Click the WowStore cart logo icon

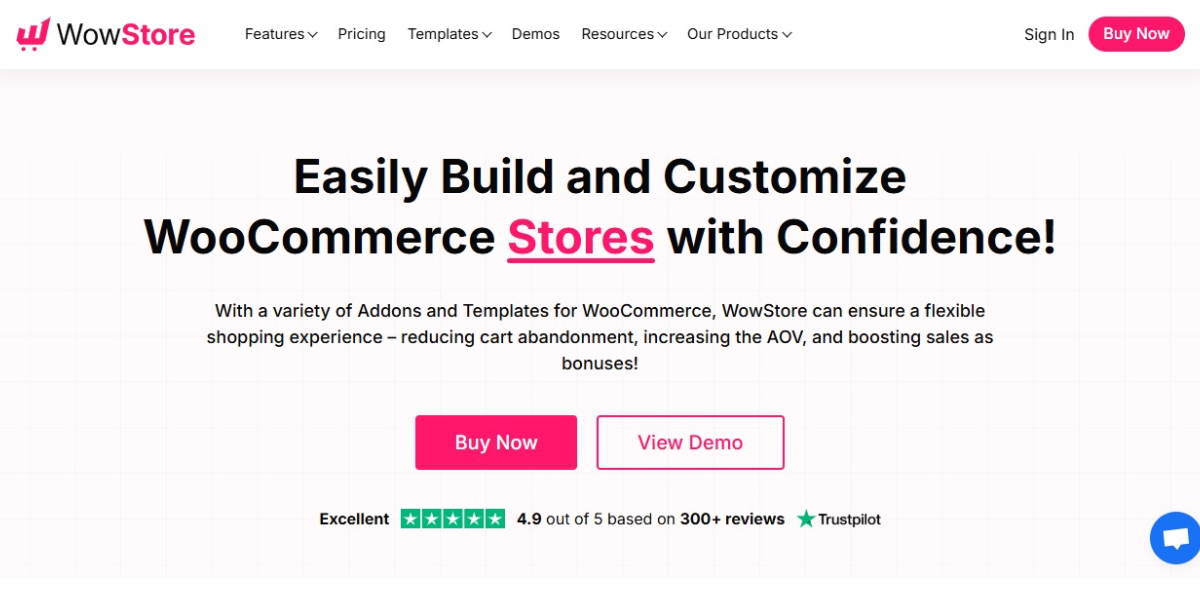click(x=33, y=34)
